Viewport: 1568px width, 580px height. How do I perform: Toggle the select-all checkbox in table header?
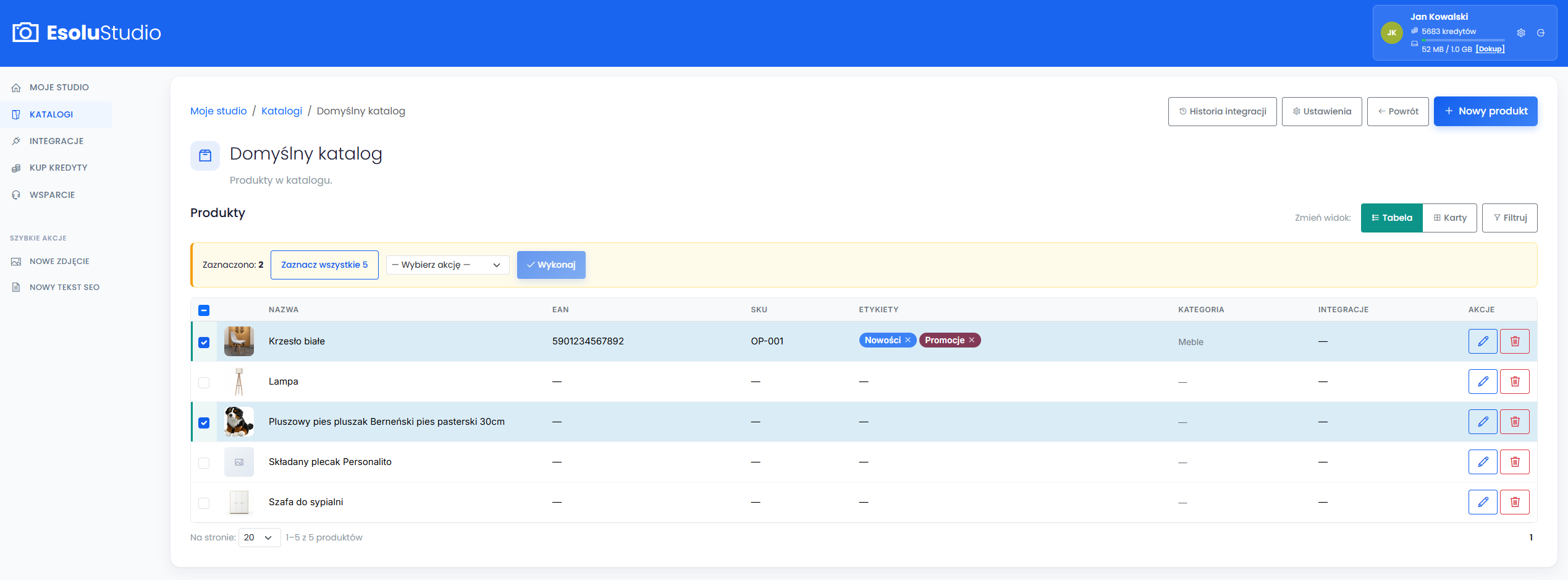[204, 310]
